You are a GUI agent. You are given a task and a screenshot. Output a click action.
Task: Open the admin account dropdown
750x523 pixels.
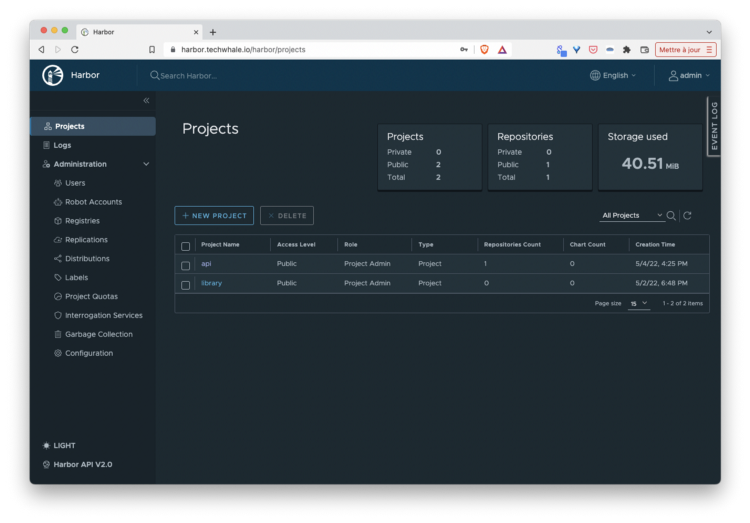[x=689, y=76]
